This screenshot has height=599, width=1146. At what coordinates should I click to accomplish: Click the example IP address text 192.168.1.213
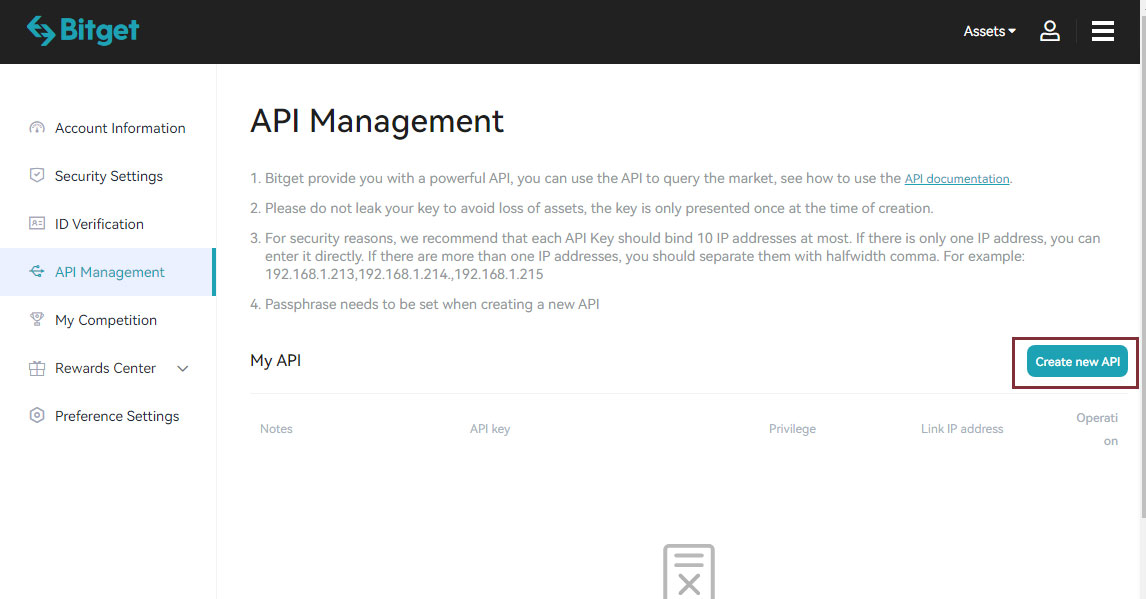tap(310, 275)
